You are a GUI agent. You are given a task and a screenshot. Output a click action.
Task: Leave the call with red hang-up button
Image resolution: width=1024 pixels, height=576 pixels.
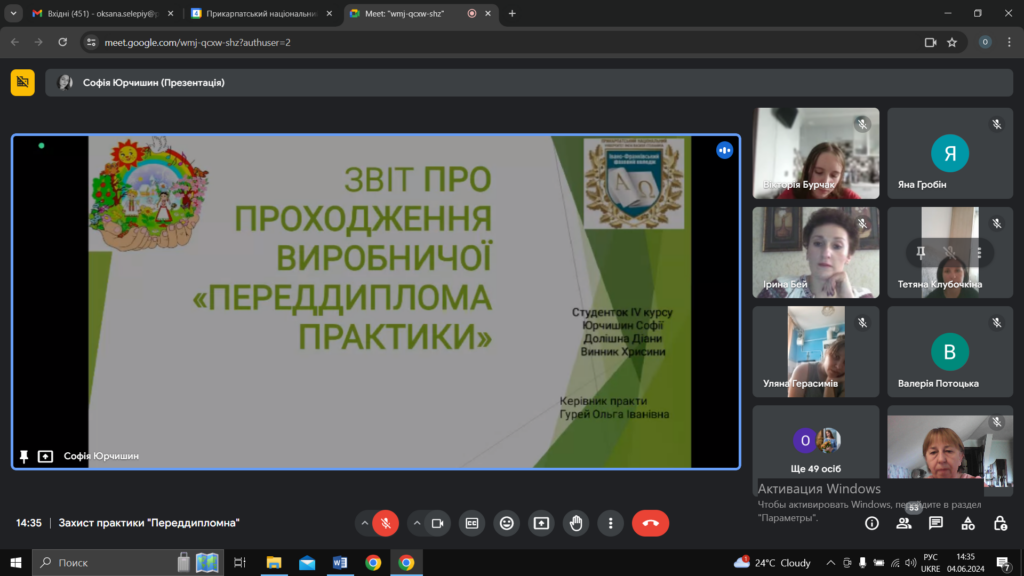pos(650,523)
